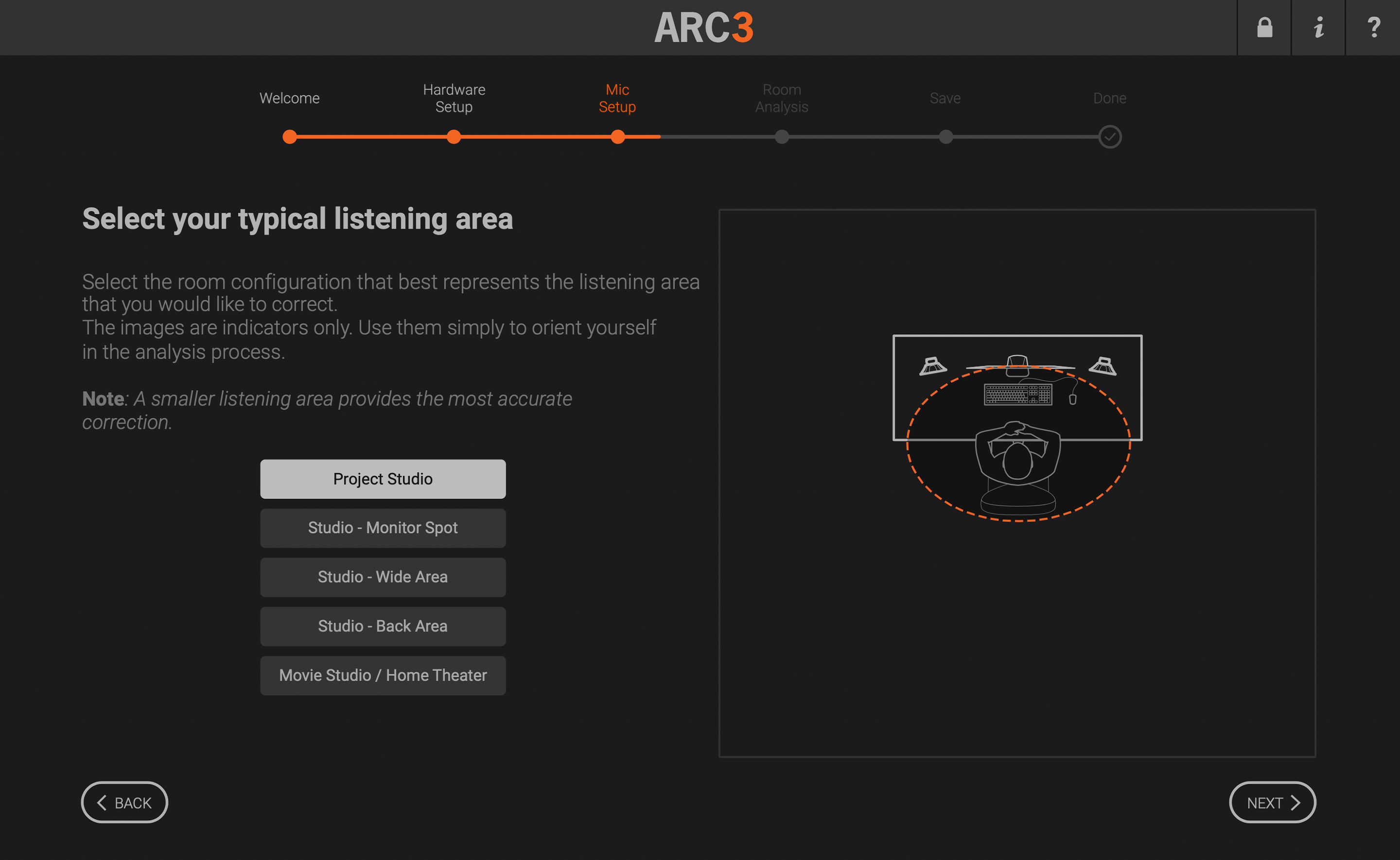Click the forward chevron inside the NEXT button
The width and height of the screenshot is (1400, 860).
(1296, 802)
